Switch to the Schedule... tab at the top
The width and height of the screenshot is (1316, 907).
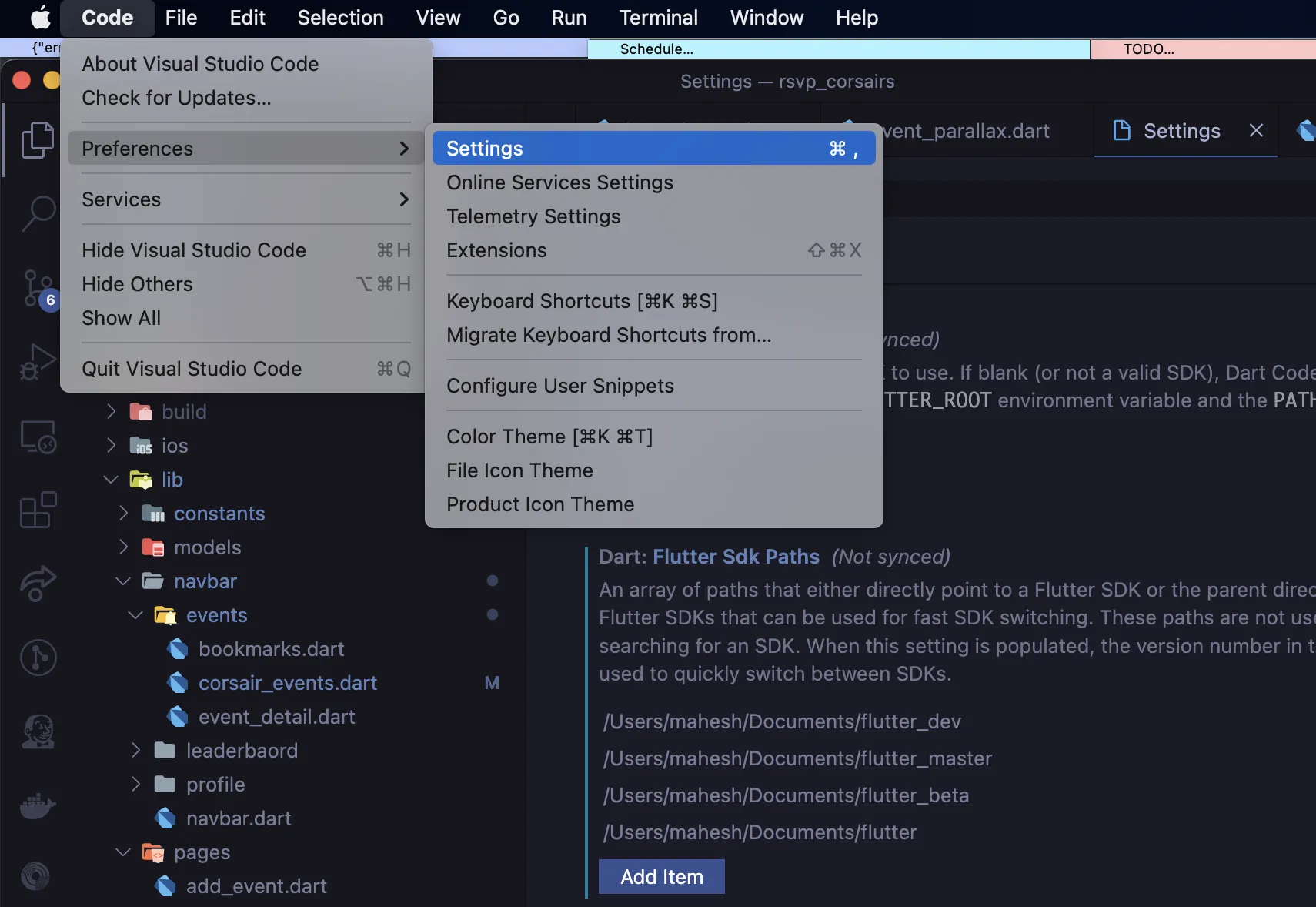click(839, 49)
